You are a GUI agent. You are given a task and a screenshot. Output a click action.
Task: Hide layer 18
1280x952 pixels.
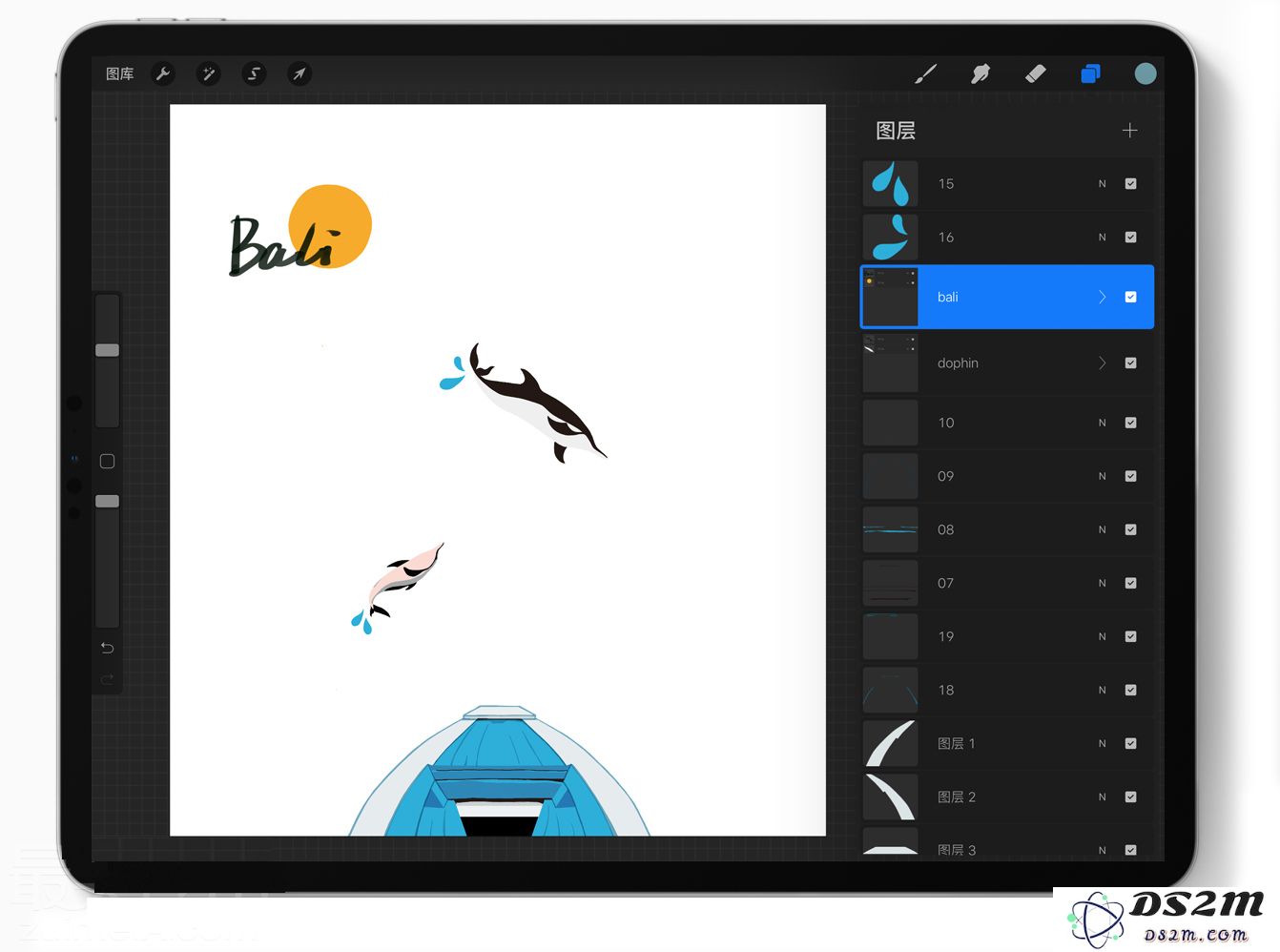(x=1130, y=690)
